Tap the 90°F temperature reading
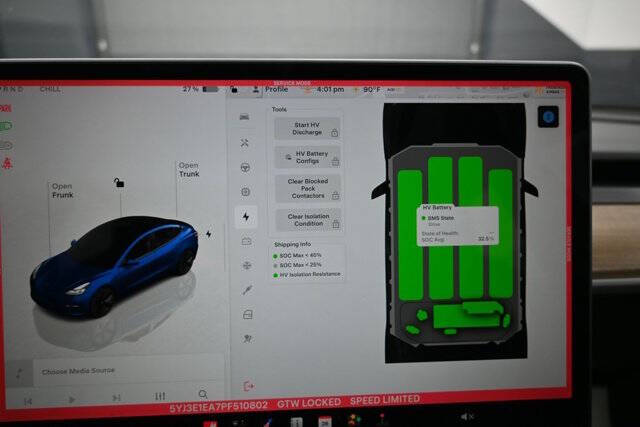The width and height of the screenshot is (640, 427). coord(371,89)
